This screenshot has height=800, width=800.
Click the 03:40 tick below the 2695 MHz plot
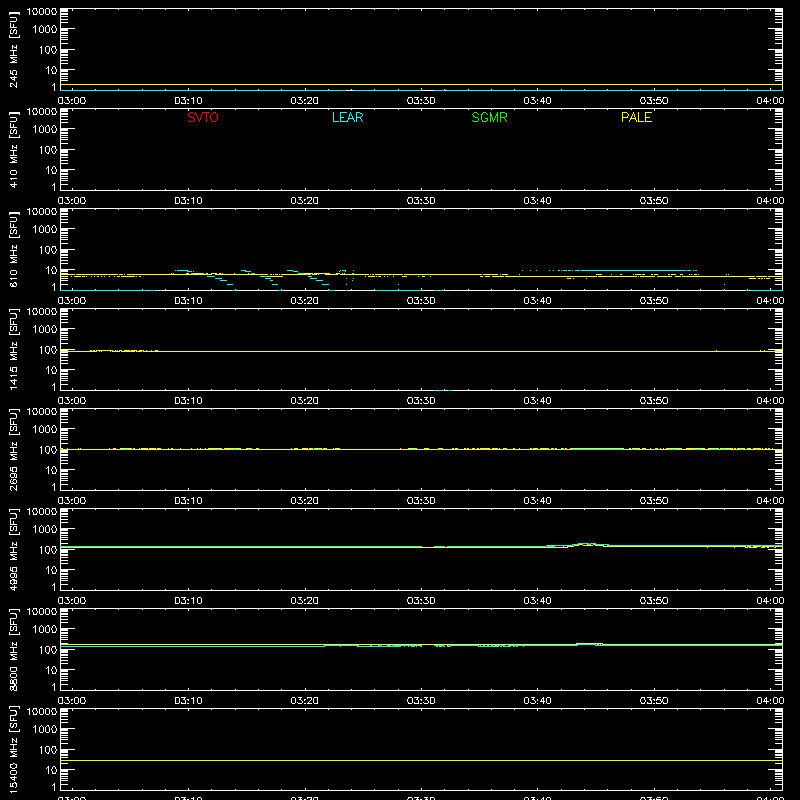[537, 501]
